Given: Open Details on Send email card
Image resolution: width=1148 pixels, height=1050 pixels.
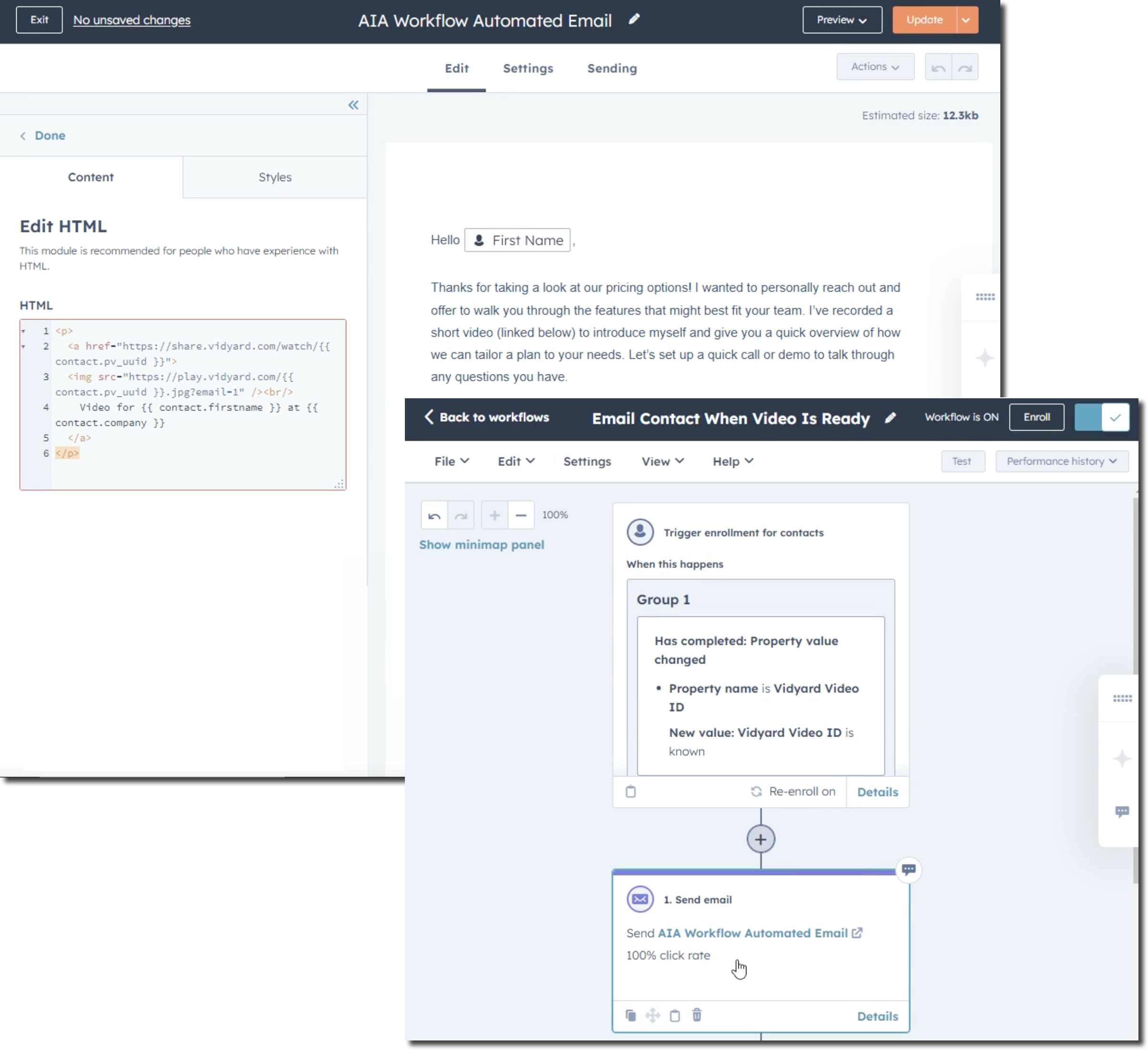Looking at the screenshot, I should (x=877, y=1016).
